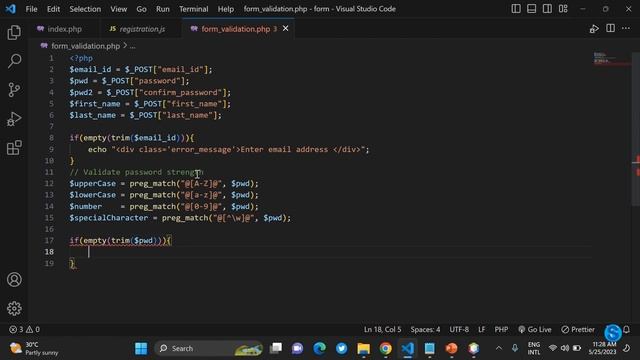Image resolution: width=640 pixels, height=360 pixels.
Task: Select language mode PHP in status bar
Action: [501, 329]
